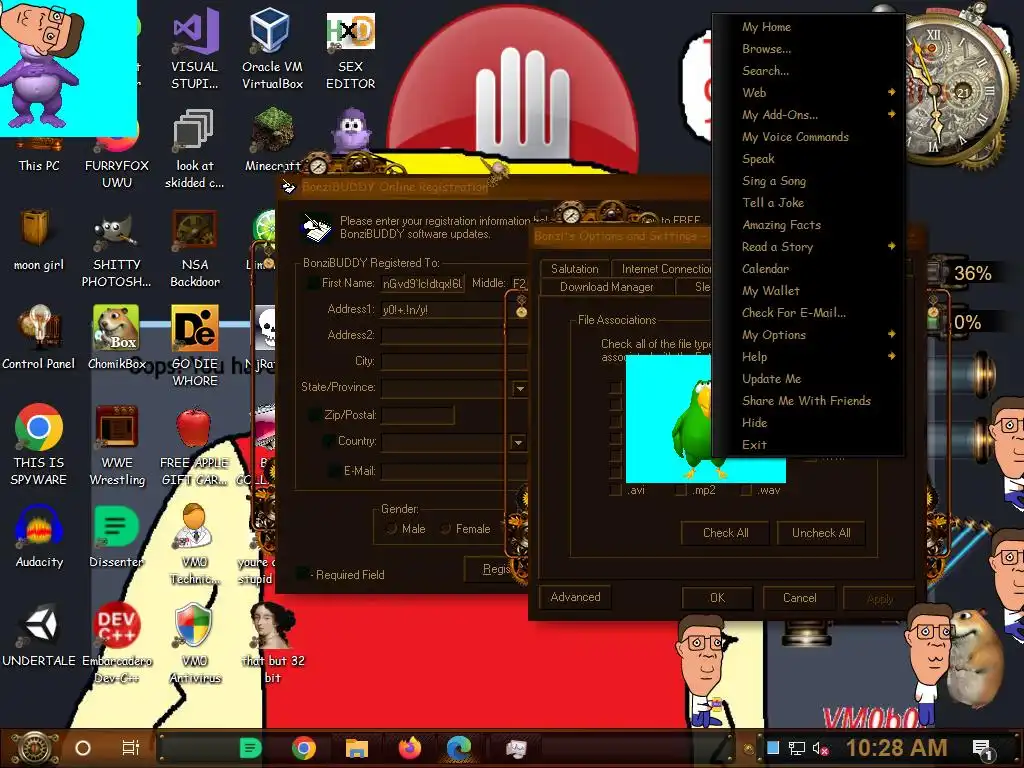
Task: Open the steampunk Start button
Action: pyautogui.click(x=33, y=748)
